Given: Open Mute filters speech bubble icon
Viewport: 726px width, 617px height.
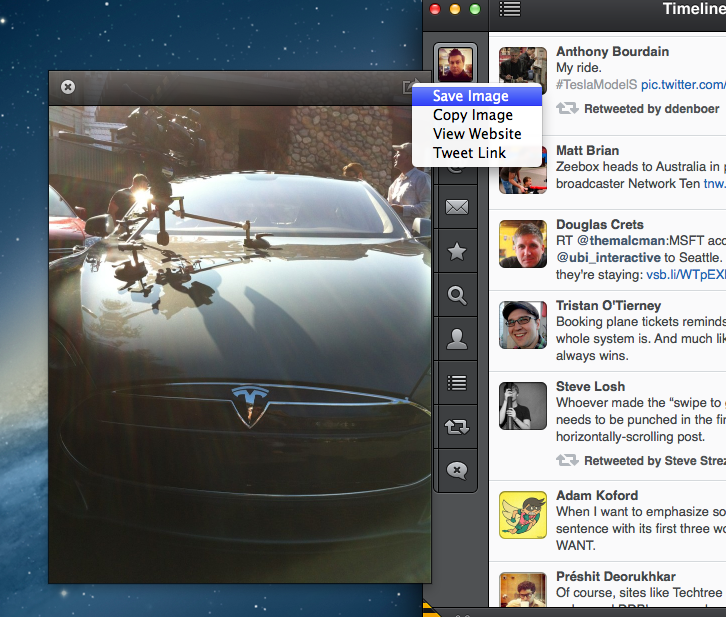Looking at the screenshot, I should coord(457,471).
